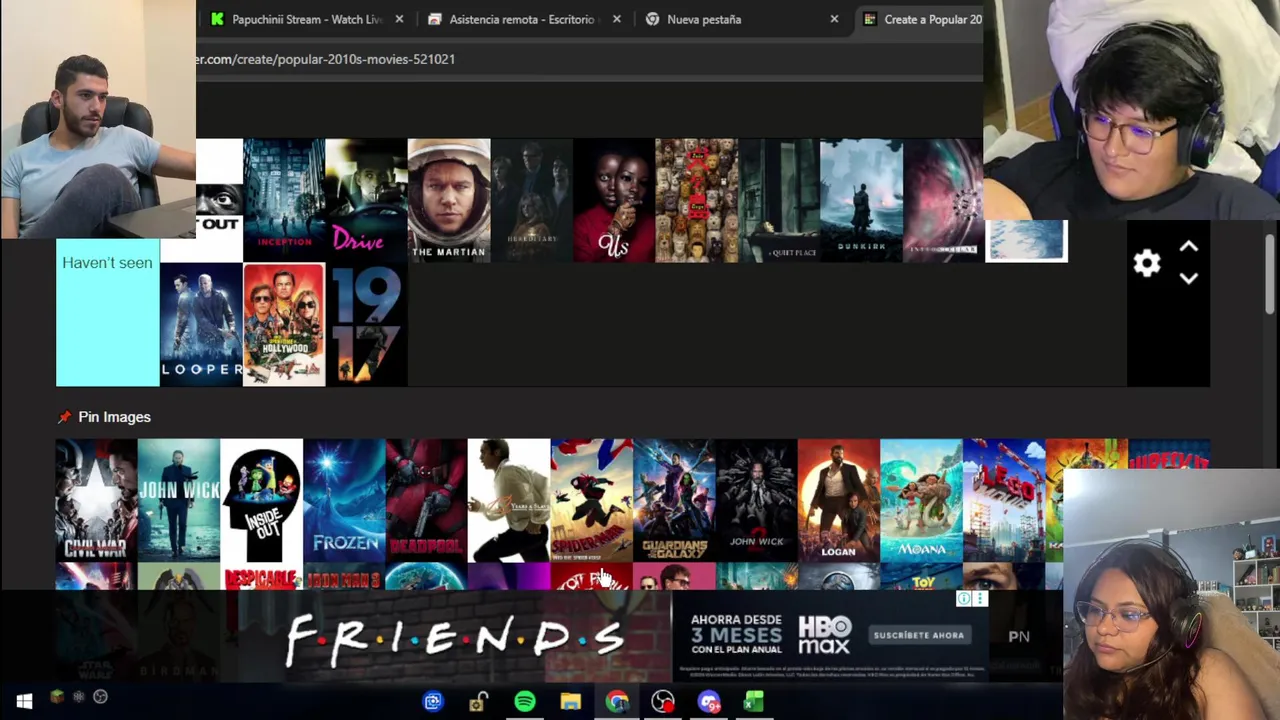
Task: Select Once Upon a Time in Hollywood poster
Action: pos(284,324)
